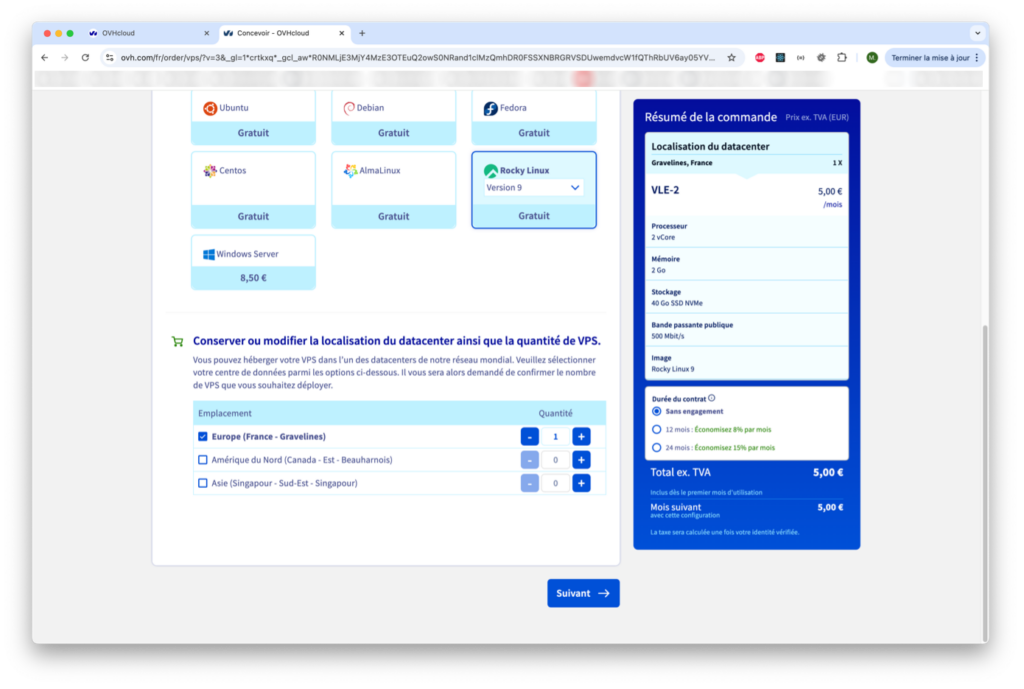The height and width of the screenshot is (689, 1024).
Task: Switch to the OVHcloud tab
Action: (x=149, y=33)
